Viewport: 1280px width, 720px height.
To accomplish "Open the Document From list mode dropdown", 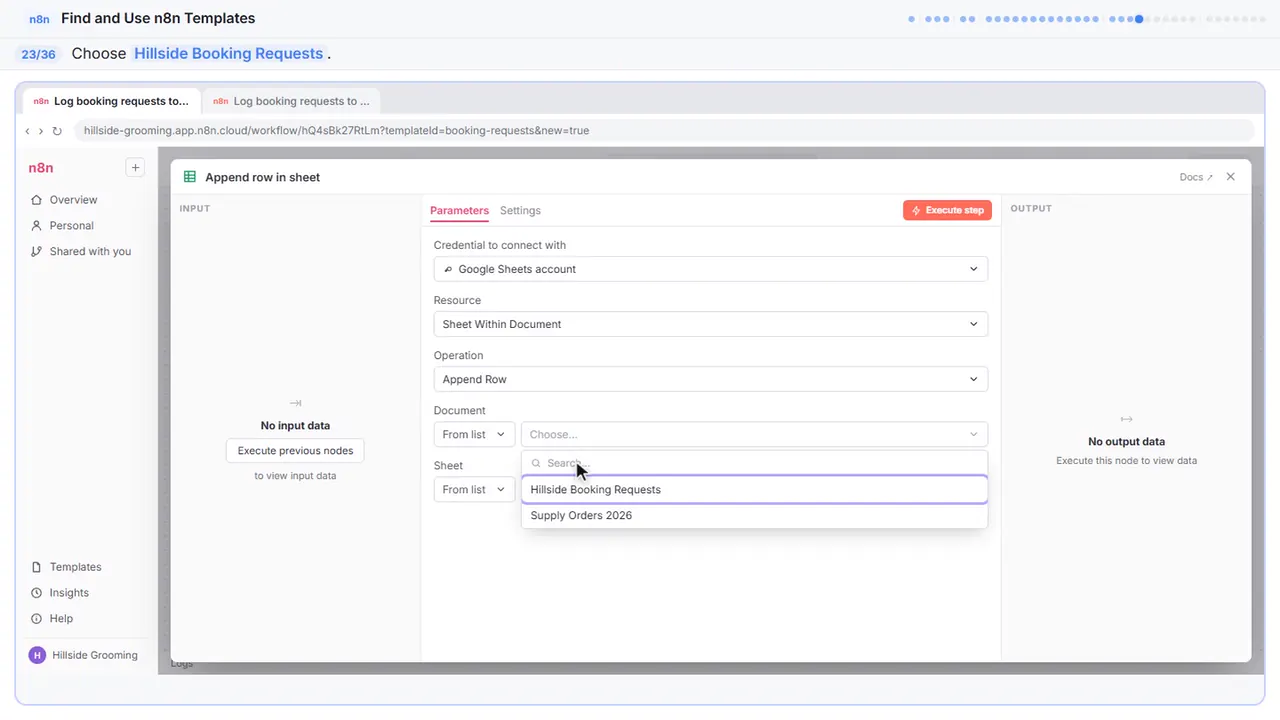I will click(x=474, y=434).
